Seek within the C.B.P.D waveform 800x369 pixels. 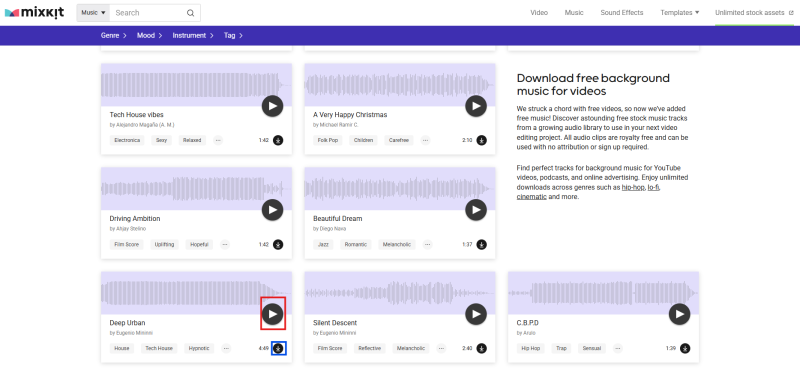tap(604, 292)
